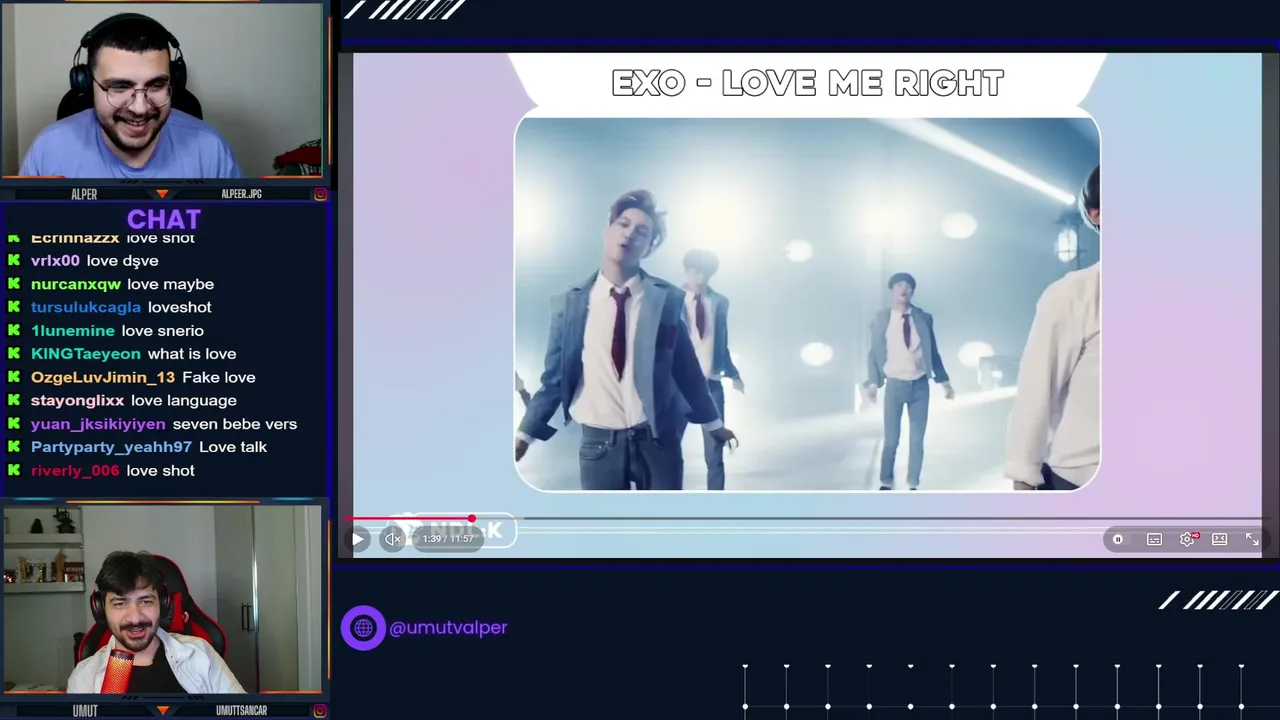Click the red video progress bar handle

pos(471,519)
